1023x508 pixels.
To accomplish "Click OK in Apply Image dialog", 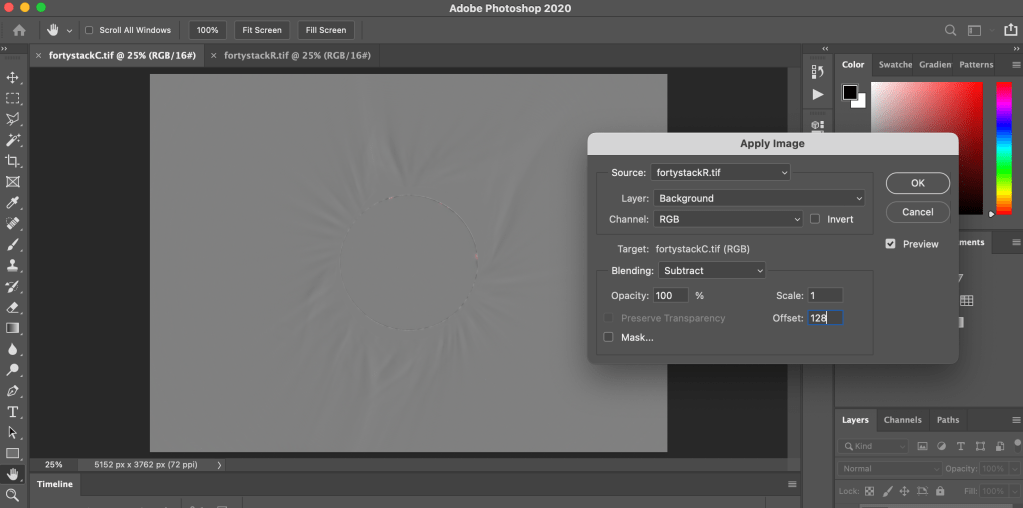I will click(917, 184).
